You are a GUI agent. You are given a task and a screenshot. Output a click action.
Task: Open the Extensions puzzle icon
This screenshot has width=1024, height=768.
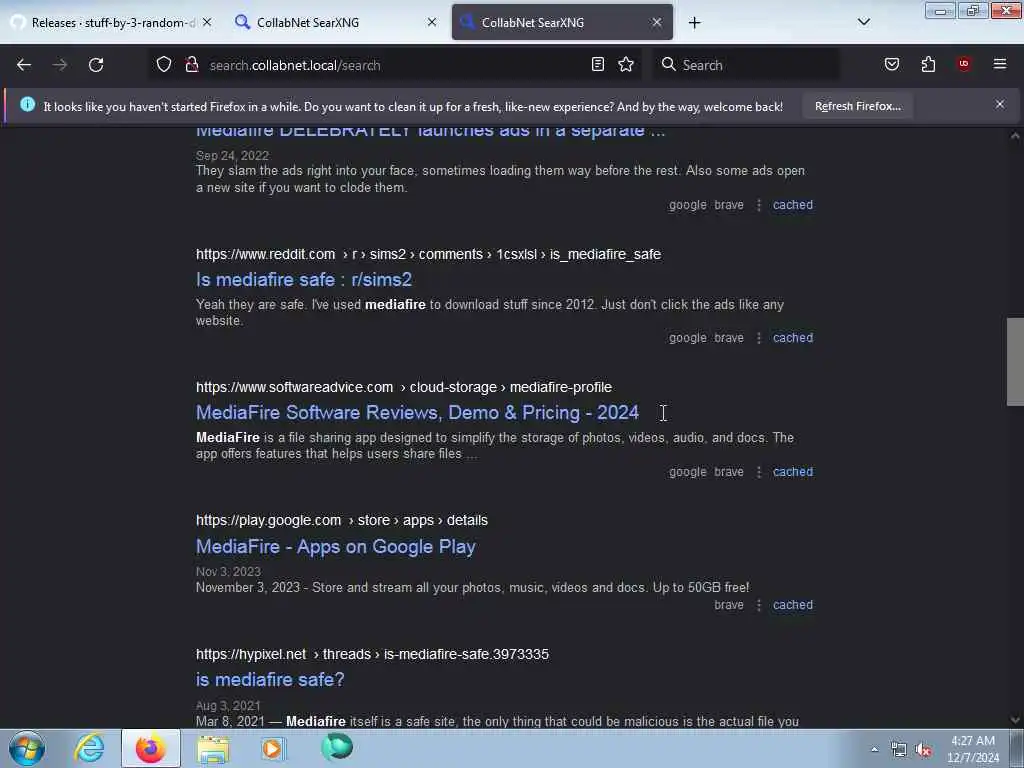928,64
